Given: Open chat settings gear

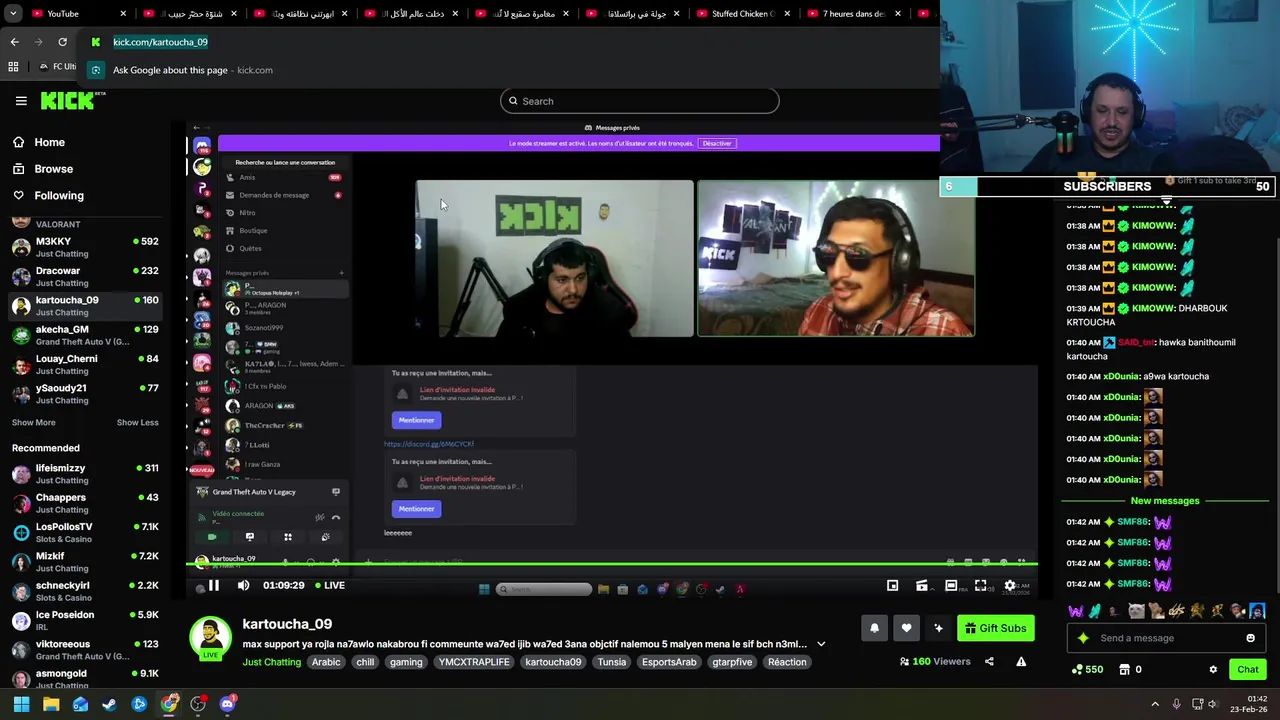Looking at the screenshot, I should tap(1213, 670).
